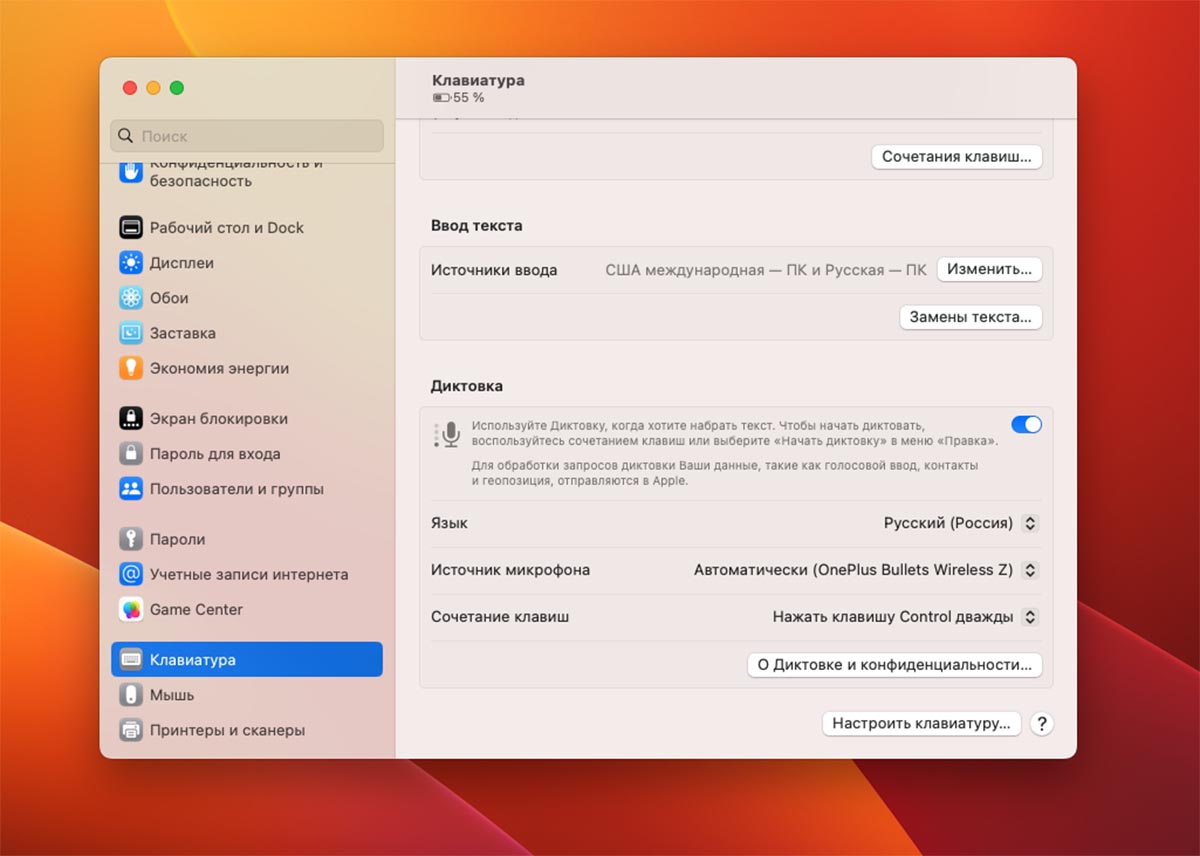The width and height of the screenshot is (1200, 856).
Task: Select Рабочий стол и Dock in sidebar
Action: 246,227
